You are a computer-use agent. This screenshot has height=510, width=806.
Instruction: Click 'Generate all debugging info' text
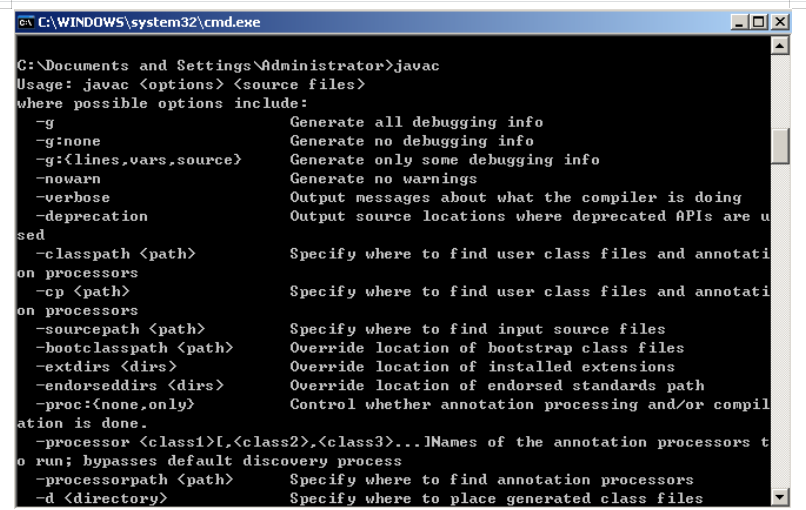[416, 122]
